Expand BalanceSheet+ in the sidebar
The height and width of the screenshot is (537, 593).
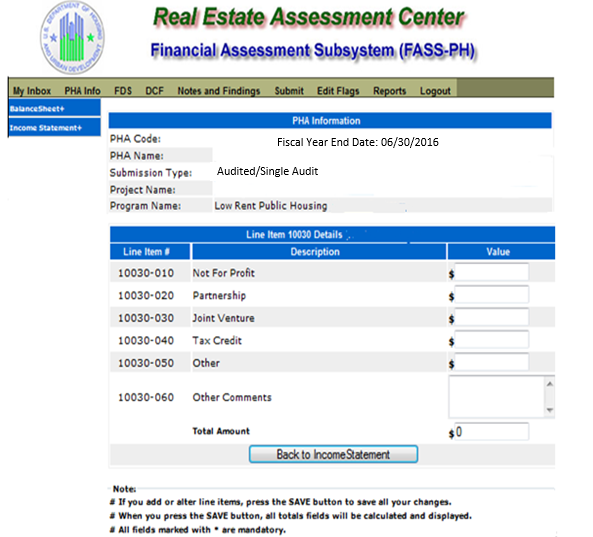54,109
